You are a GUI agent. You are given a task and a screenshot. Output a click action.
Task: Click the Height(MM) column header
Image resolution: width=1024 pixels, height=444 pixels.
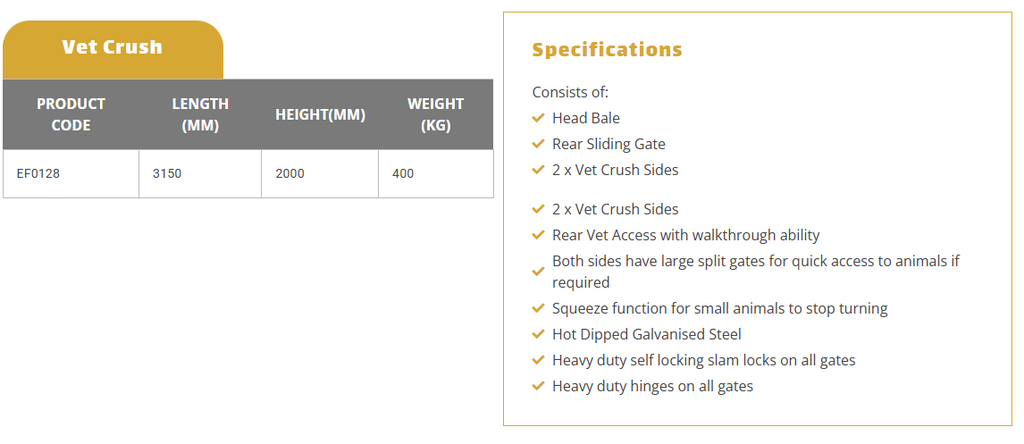[320, 114]
